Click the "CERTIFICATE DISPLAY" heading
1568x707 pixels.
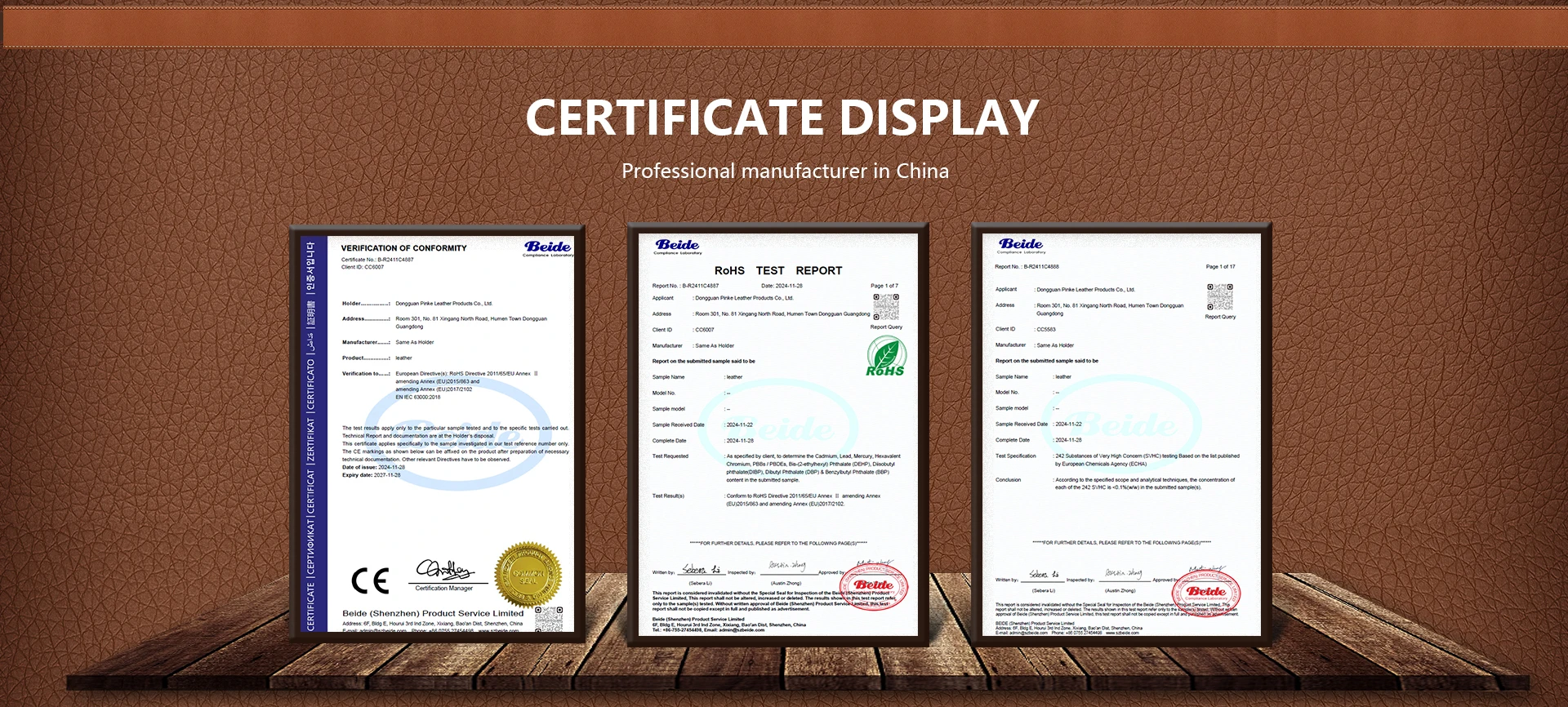click(782, 118)
